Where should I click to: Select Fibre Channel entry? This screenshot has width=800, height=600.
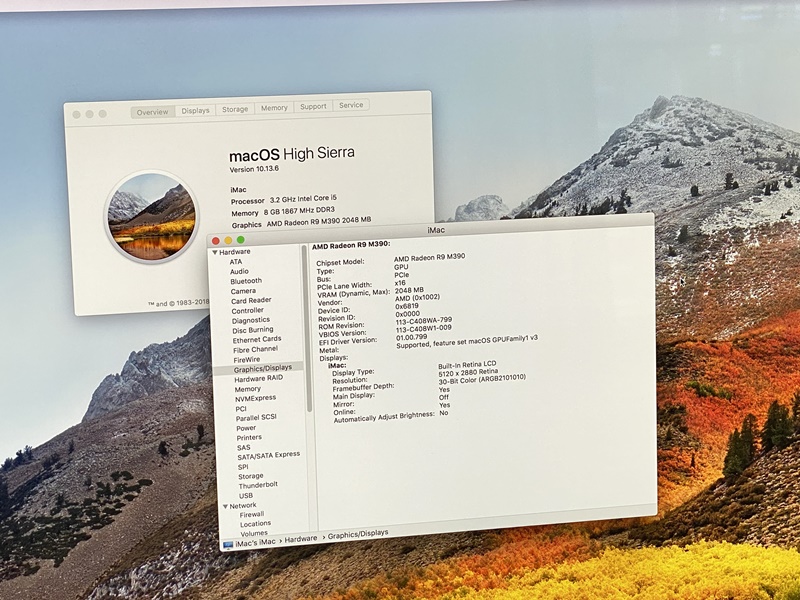click(x=255, y=349)
